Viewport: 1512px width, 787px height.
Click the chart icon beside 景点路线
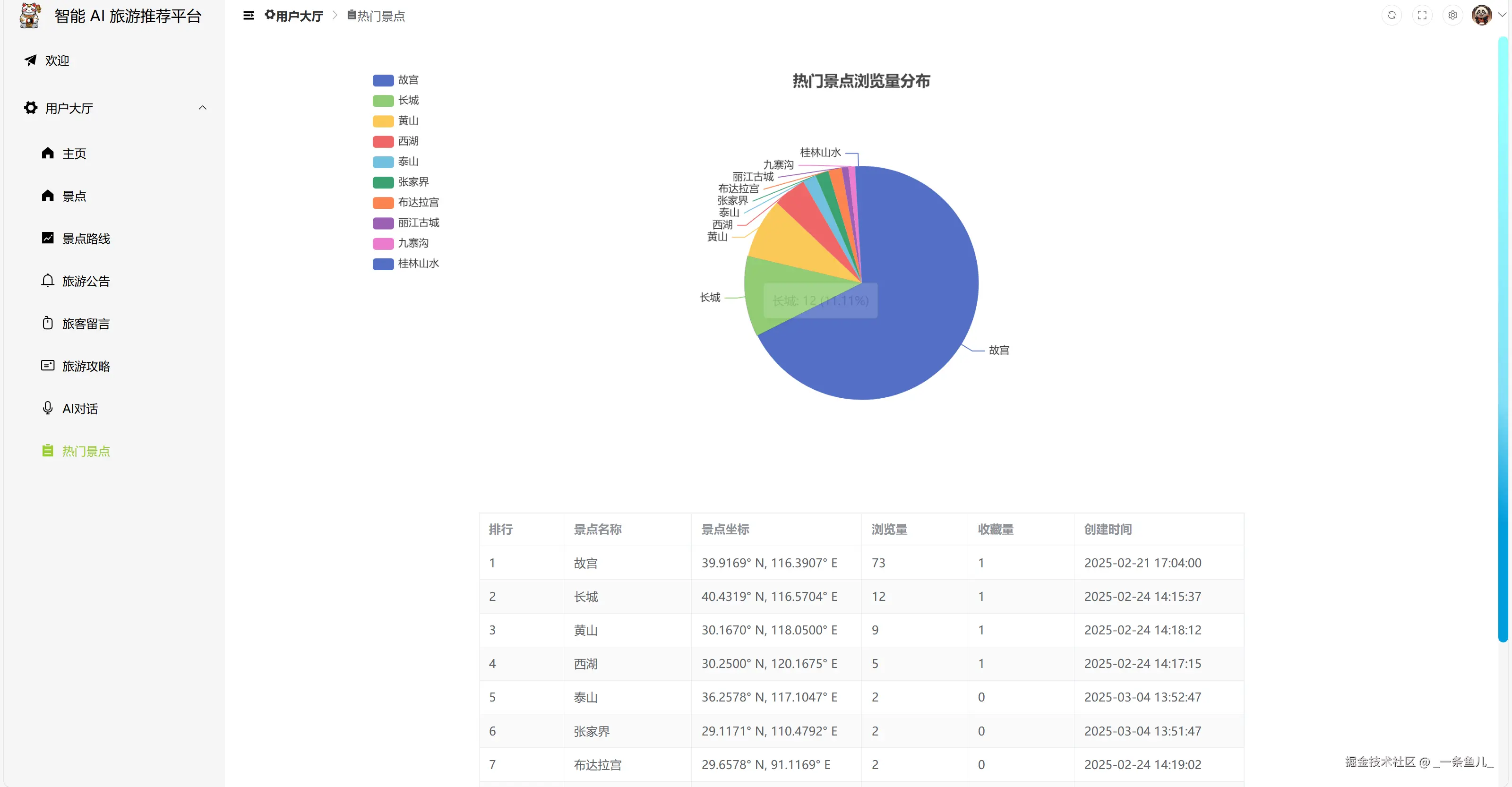[x=48, y=238]
